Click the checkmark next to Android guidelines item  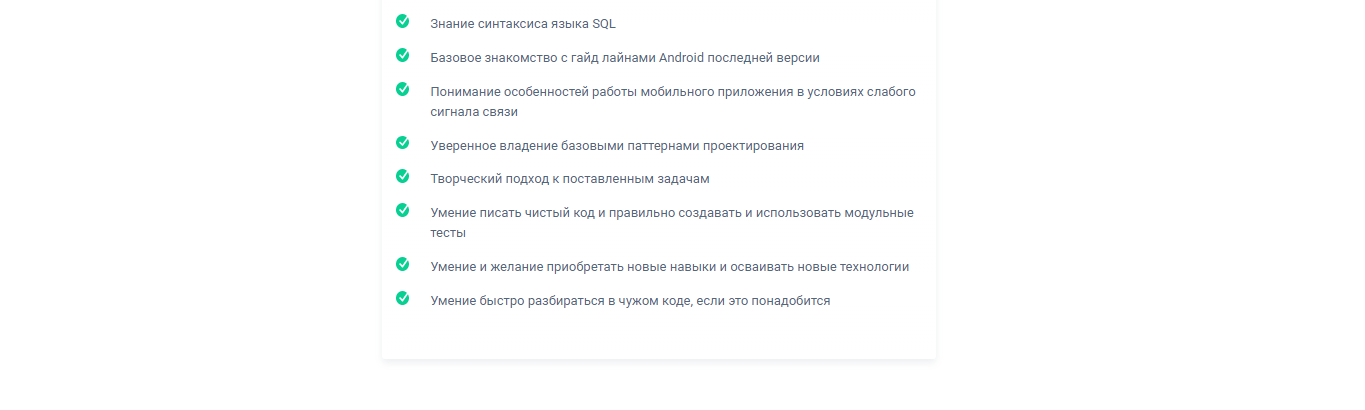pyautogui.click(x=402, y=55)
